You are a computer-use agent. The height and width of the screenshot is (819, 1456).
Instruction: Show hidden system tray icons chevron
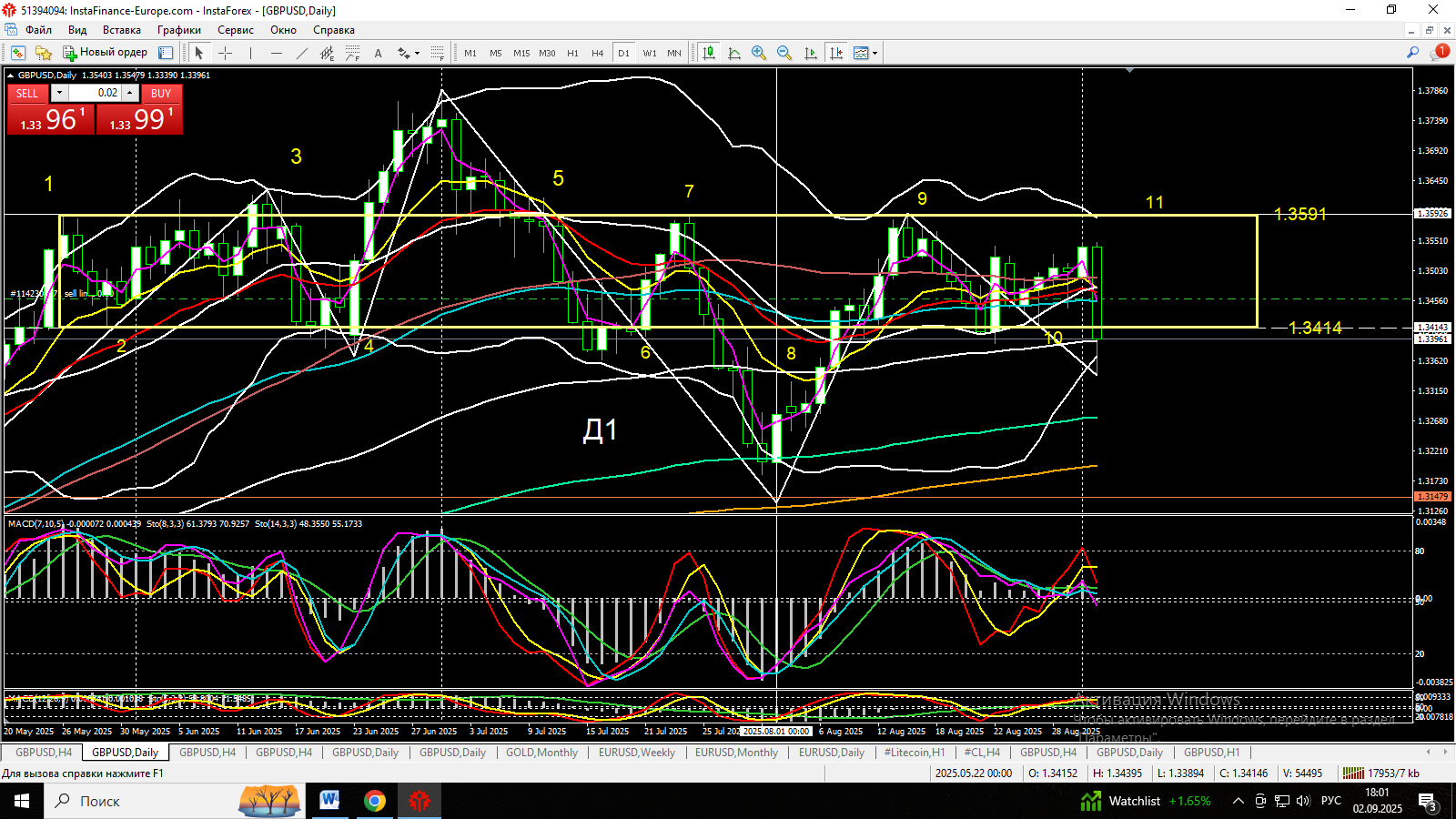[x=1238, y=801]
